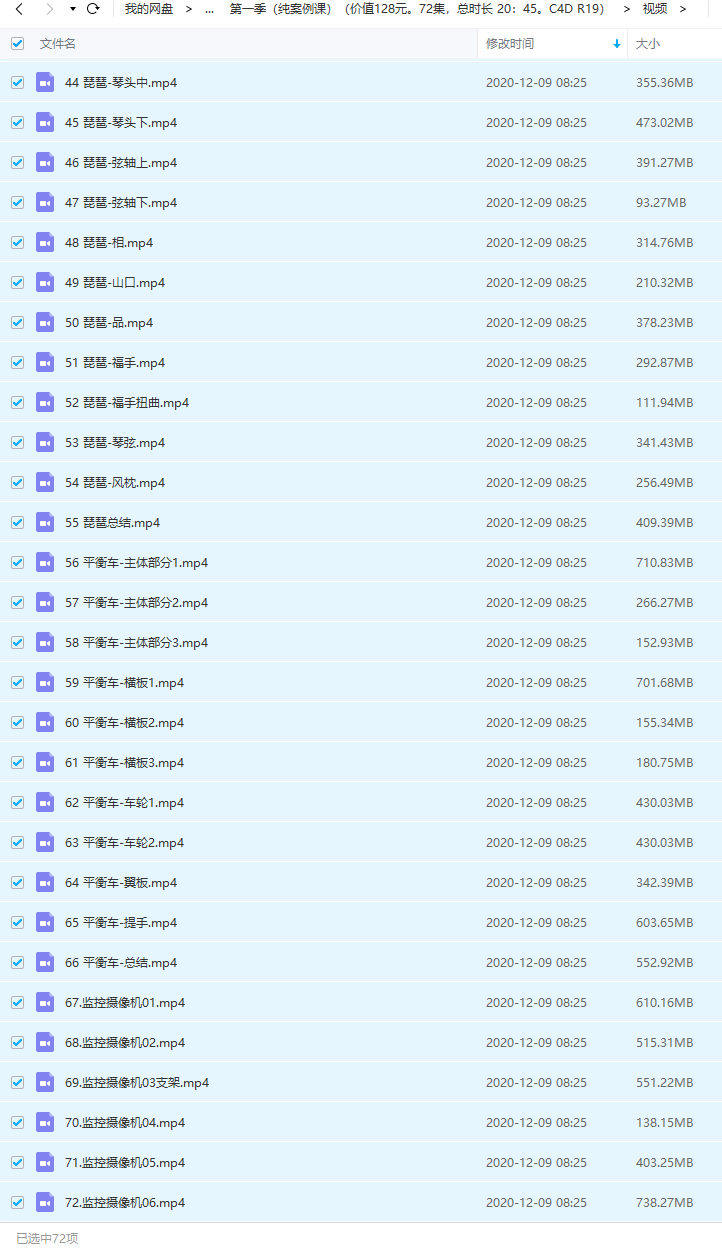This screenshot has height=1248, width=722.
Task: Sort by the 大小 column header
Action: point(648,44)
